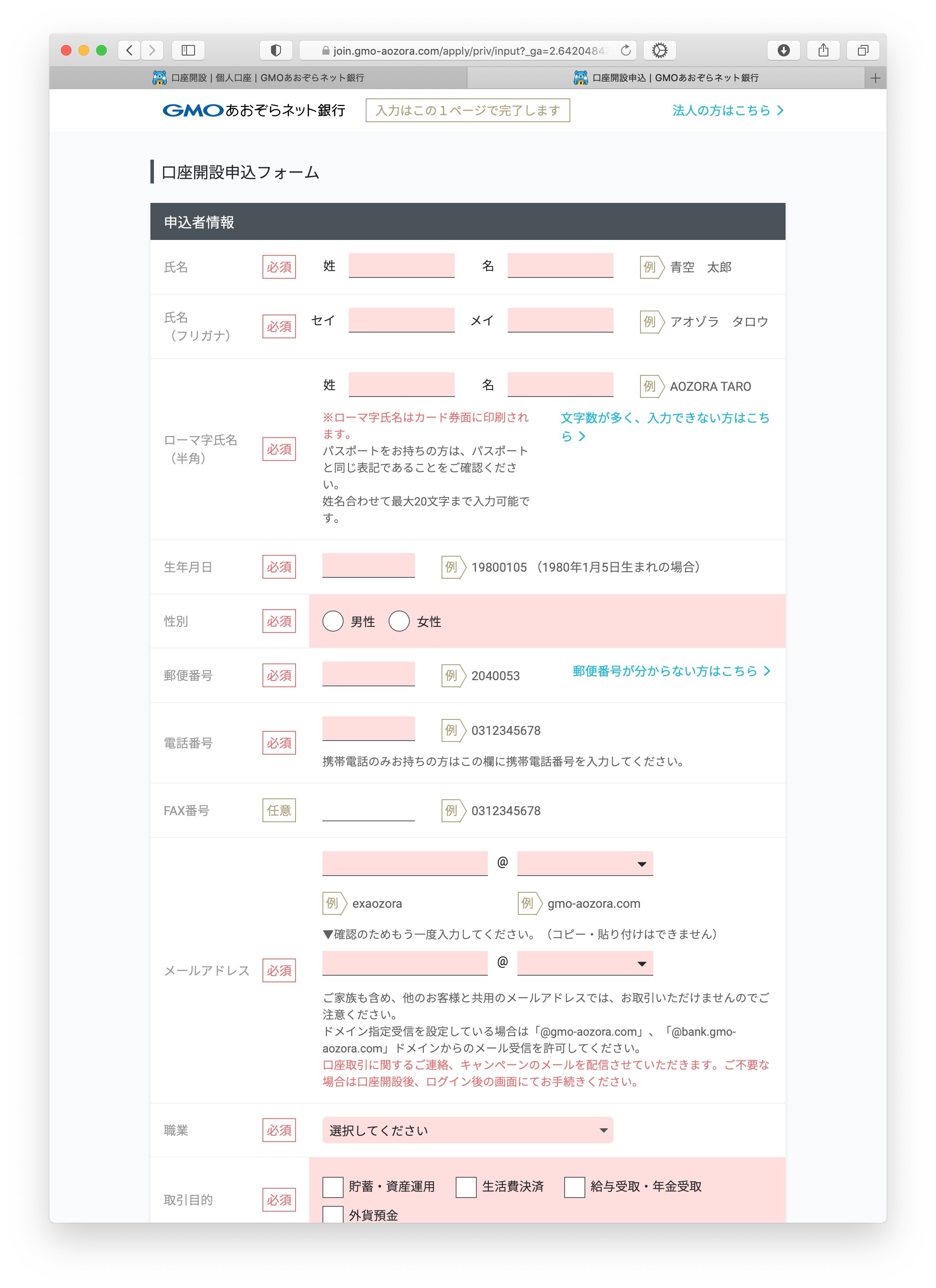The image size is (936, 1288).
Task: Click confirmation email local-part field
Action: (x=405, y=963)
